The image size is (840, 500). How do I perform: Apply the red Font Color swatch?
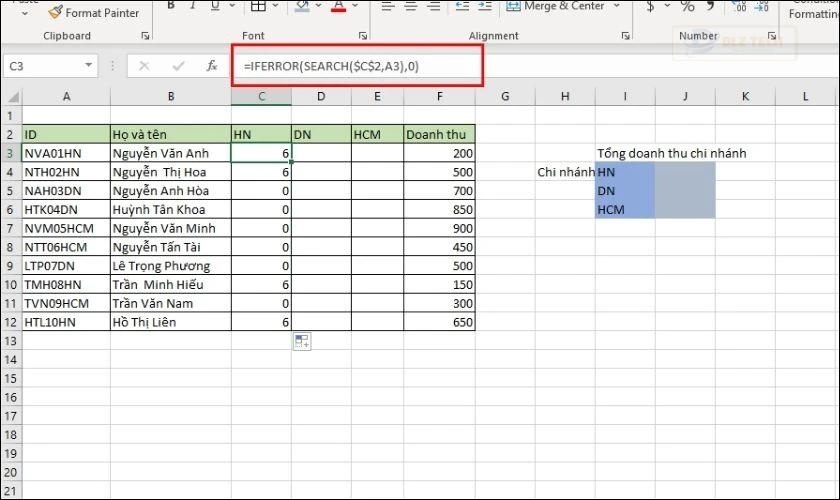point(338,7)
